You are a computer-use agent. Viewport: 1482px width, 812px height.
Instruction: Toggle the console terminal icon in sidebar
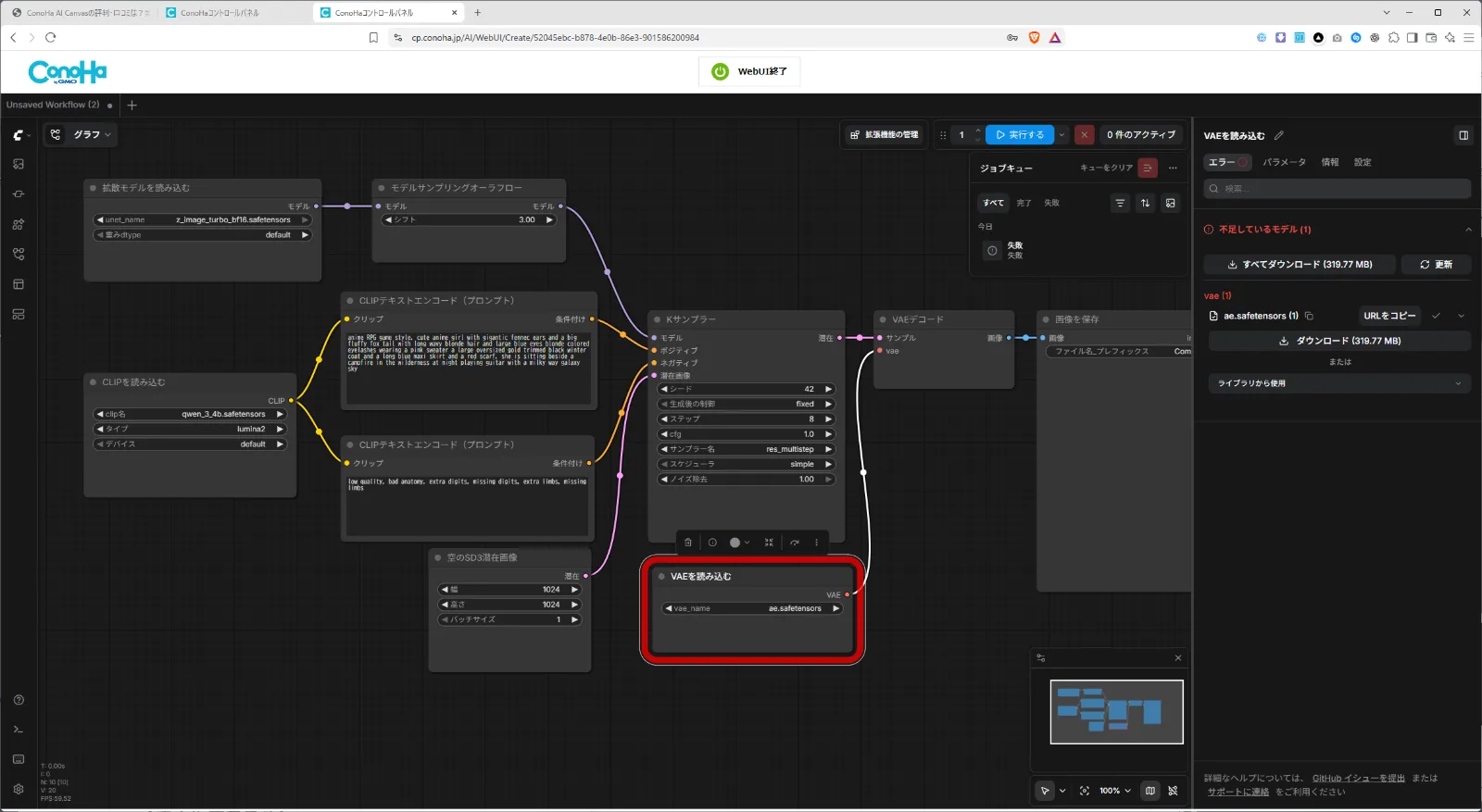pos(19,730)
